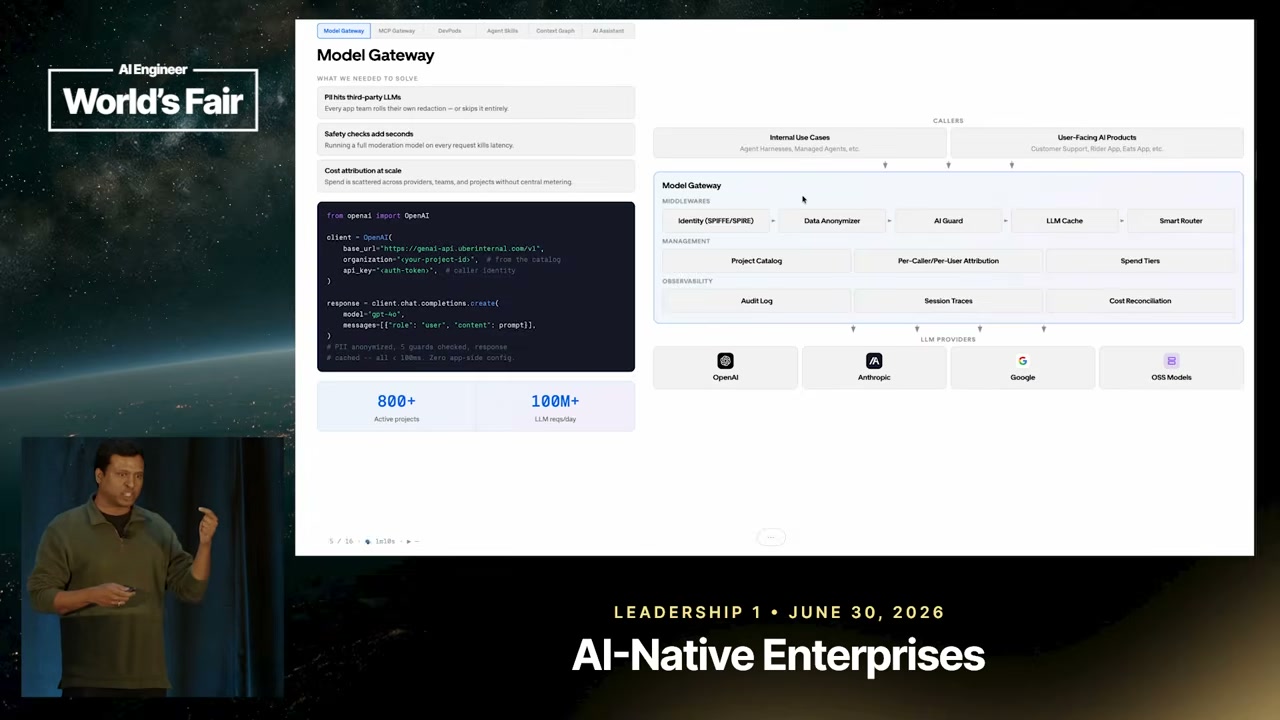Viewport: 1280px width, 720px height.
Task: Click the MIDDLEWARES section label
Action: tap(686, 201)
